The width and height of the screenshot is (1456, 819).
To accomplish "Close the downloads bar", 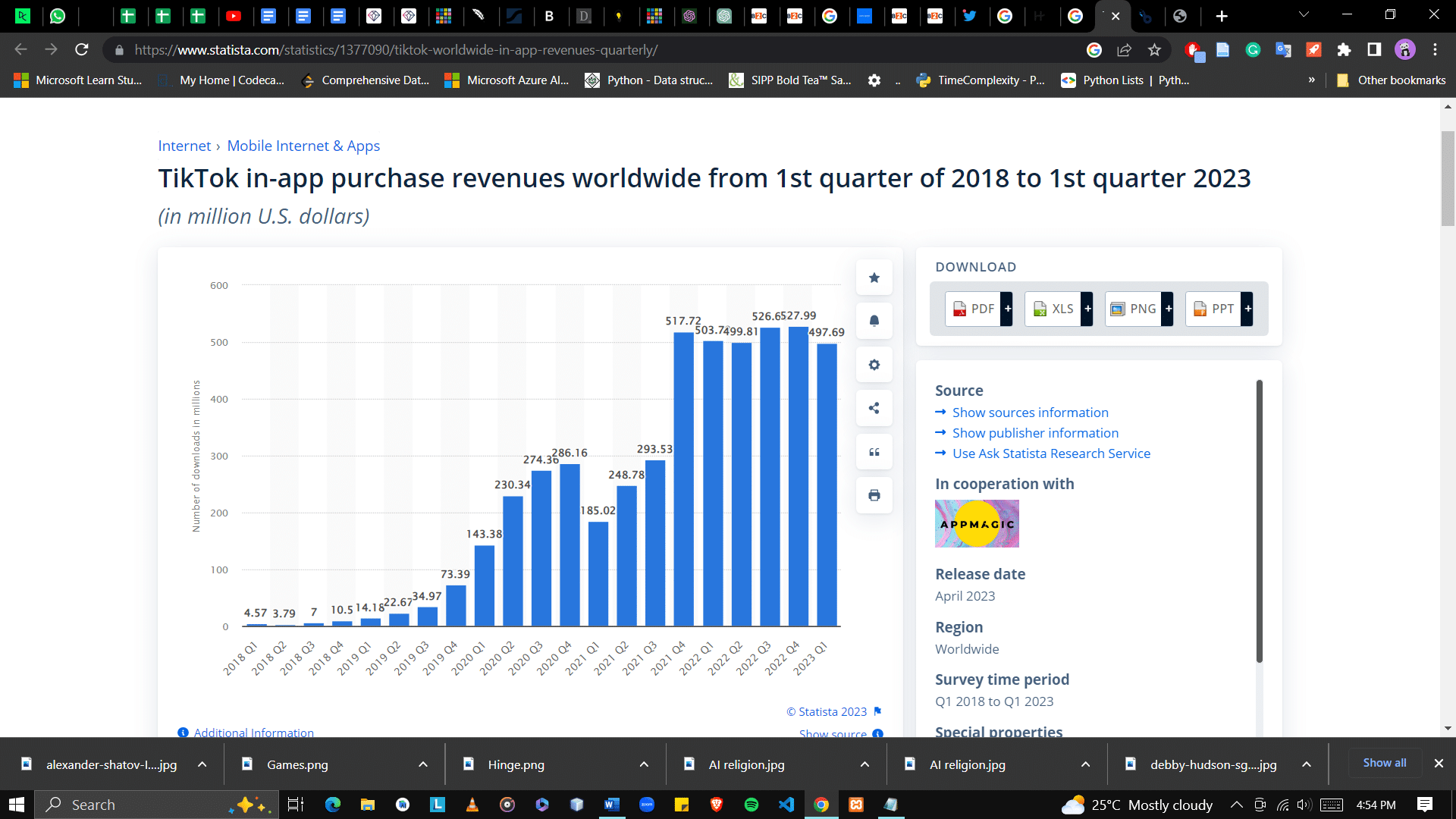I will pyautogui.click(x=1439, y=764).
